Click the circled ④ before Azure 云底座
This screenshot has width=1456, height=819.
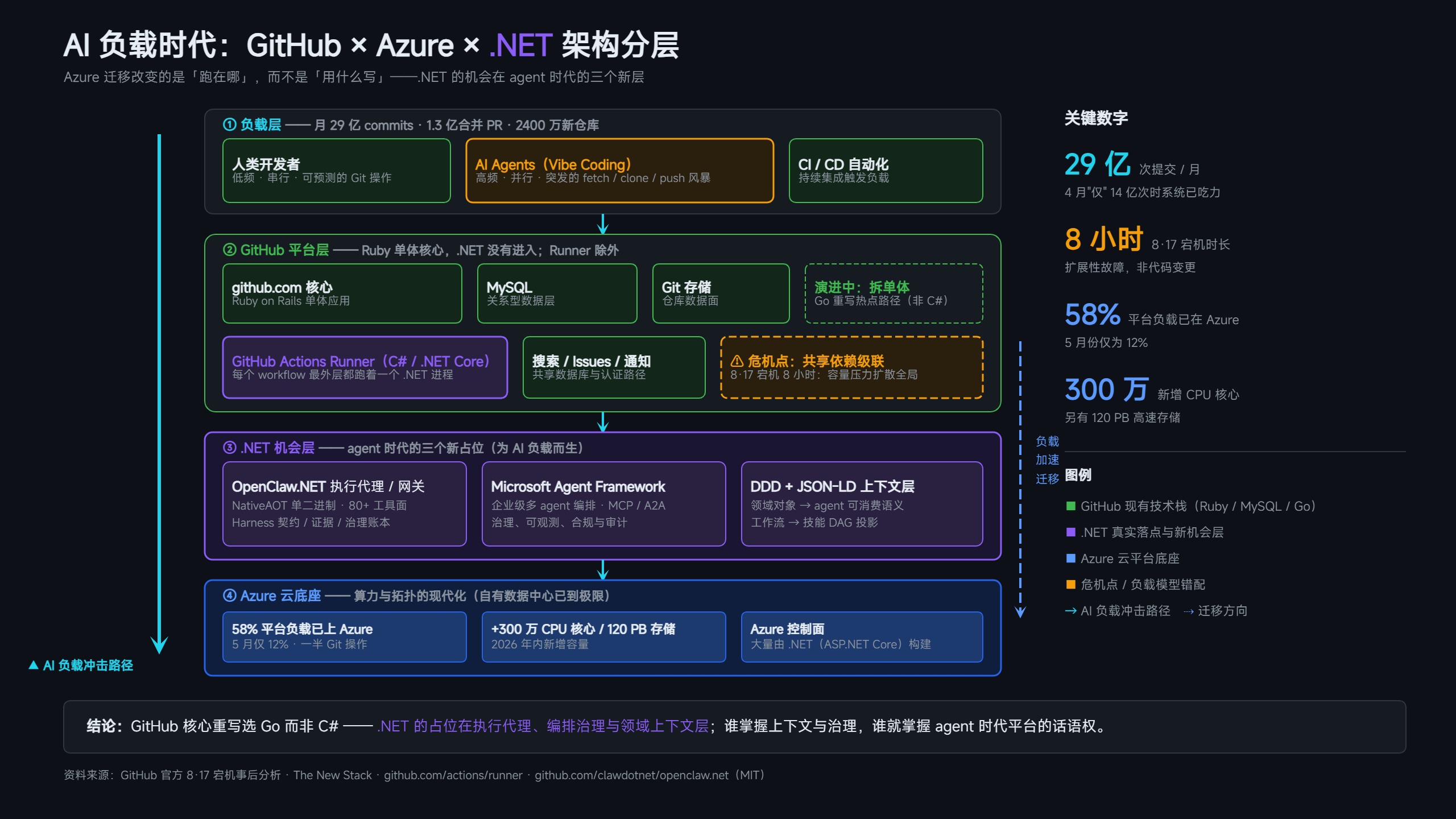229,595
